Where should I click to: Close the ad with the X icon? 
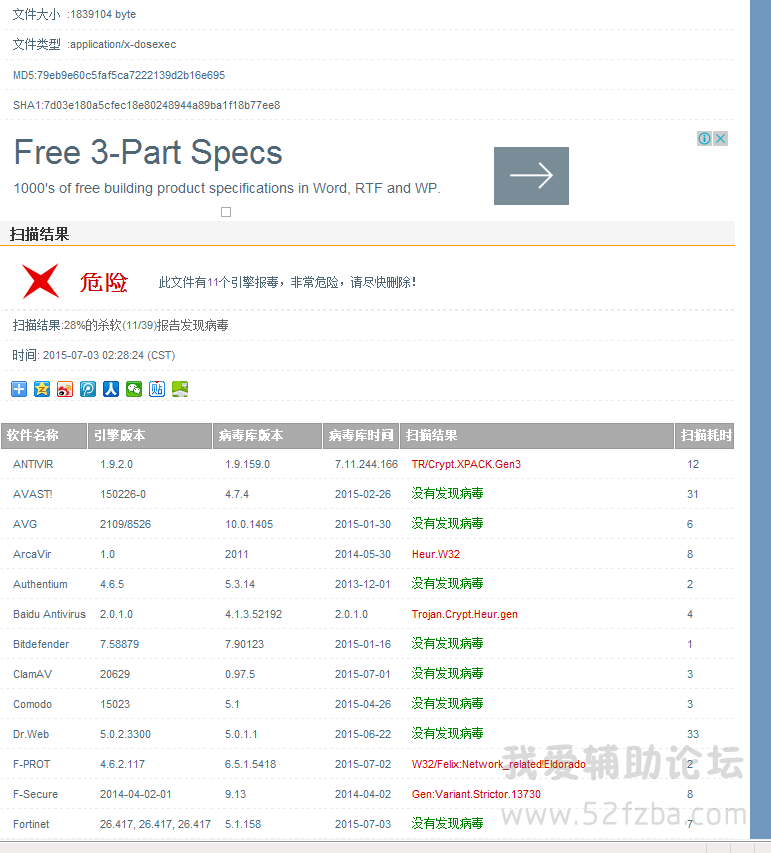[720, 139]
